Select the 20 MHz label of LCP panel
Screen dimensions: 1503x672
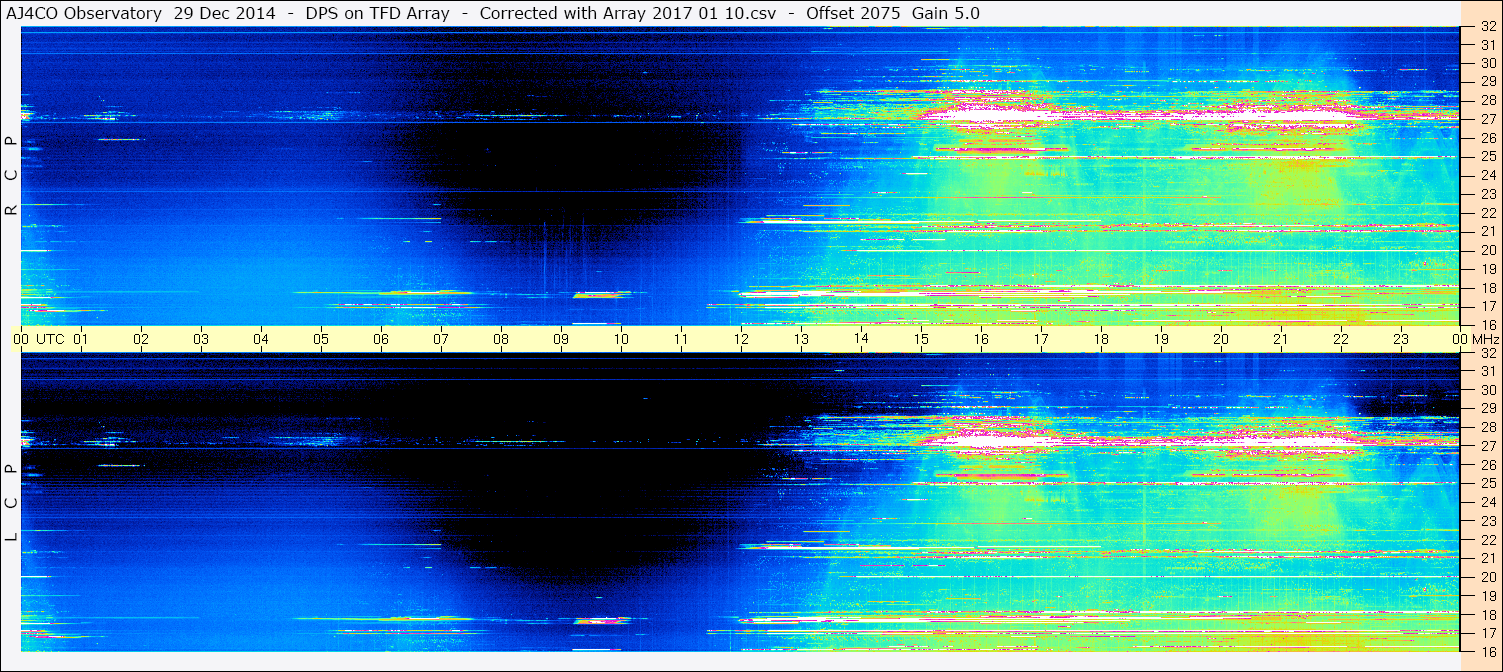point(1487,577)
